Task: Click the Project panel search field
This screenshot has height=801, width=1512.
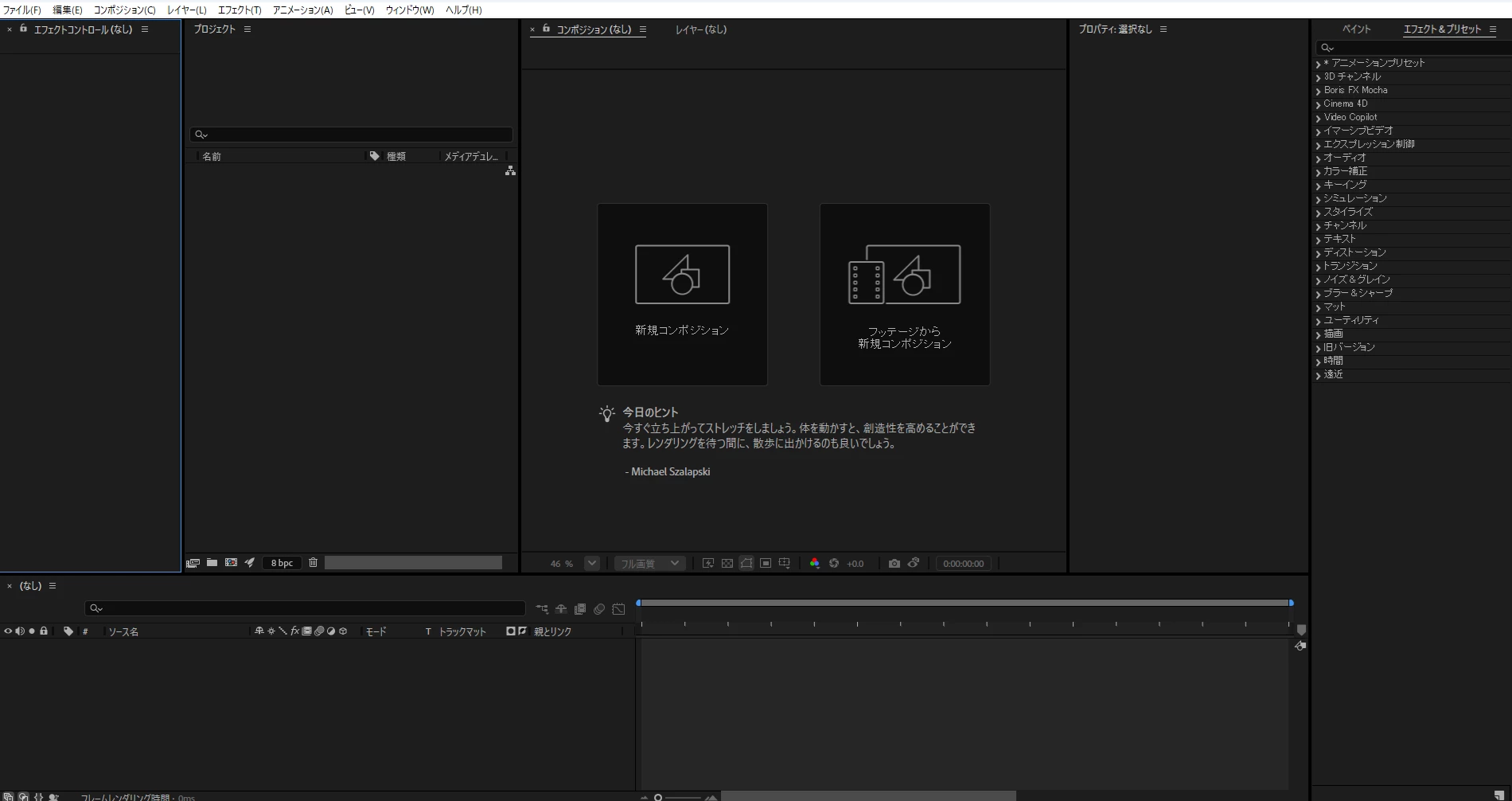Action: tap(351, 135)
